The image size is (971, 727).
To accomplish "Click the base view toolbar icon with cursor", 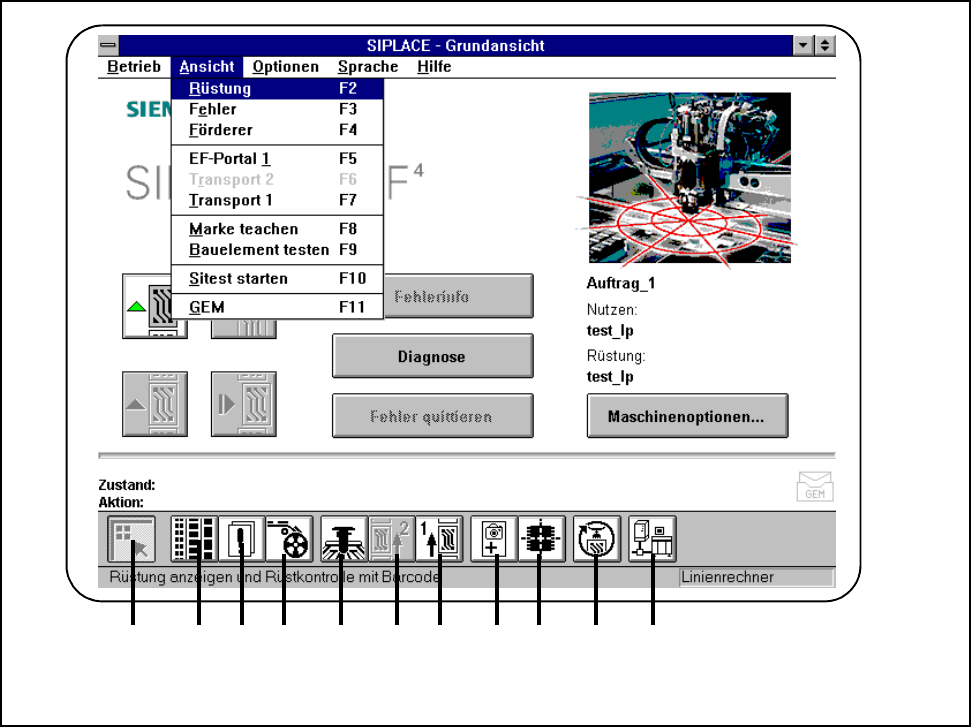I will tap(131, 539).
